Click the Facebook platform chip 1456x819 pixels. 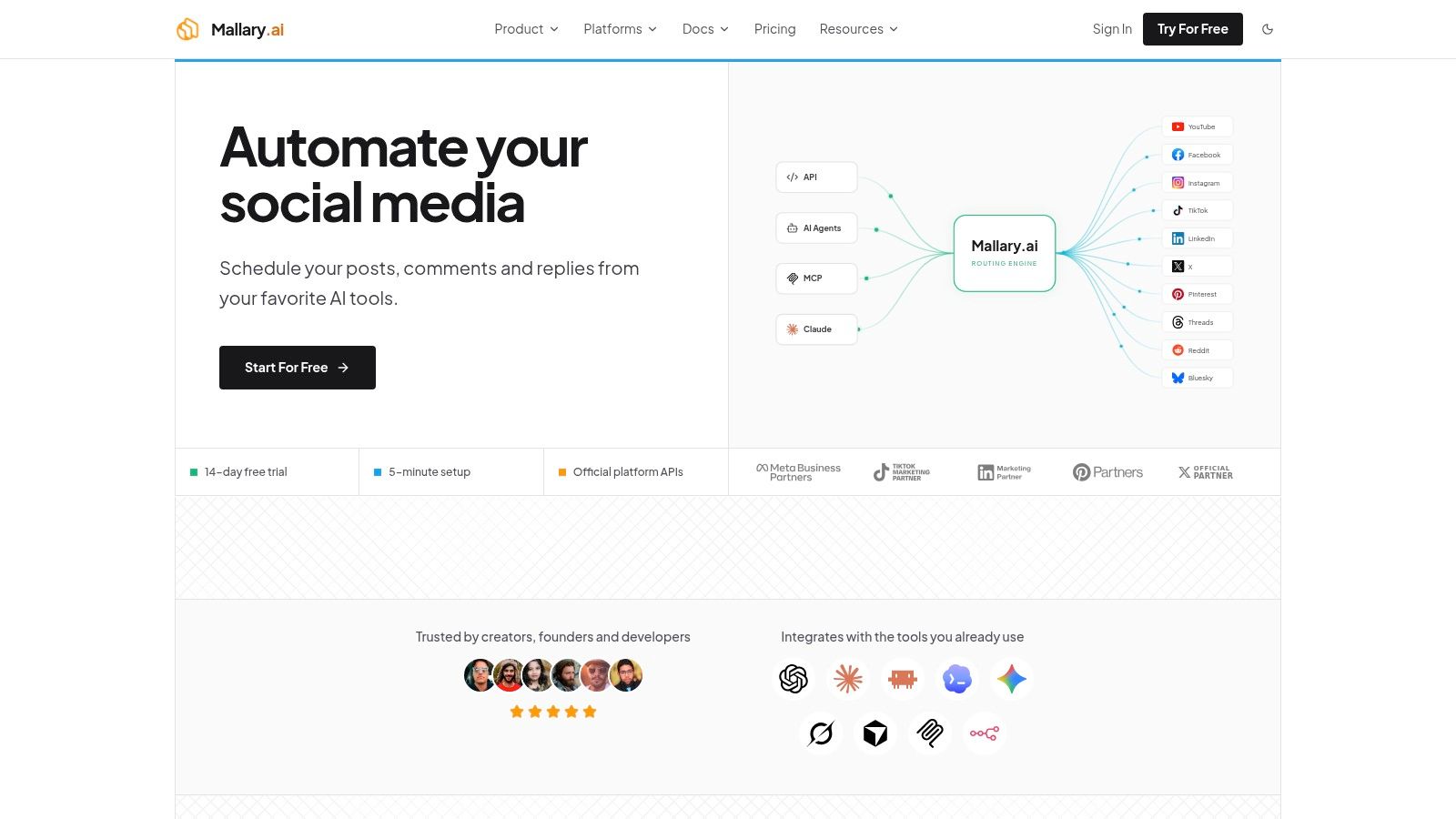(x=1198, y=155)
